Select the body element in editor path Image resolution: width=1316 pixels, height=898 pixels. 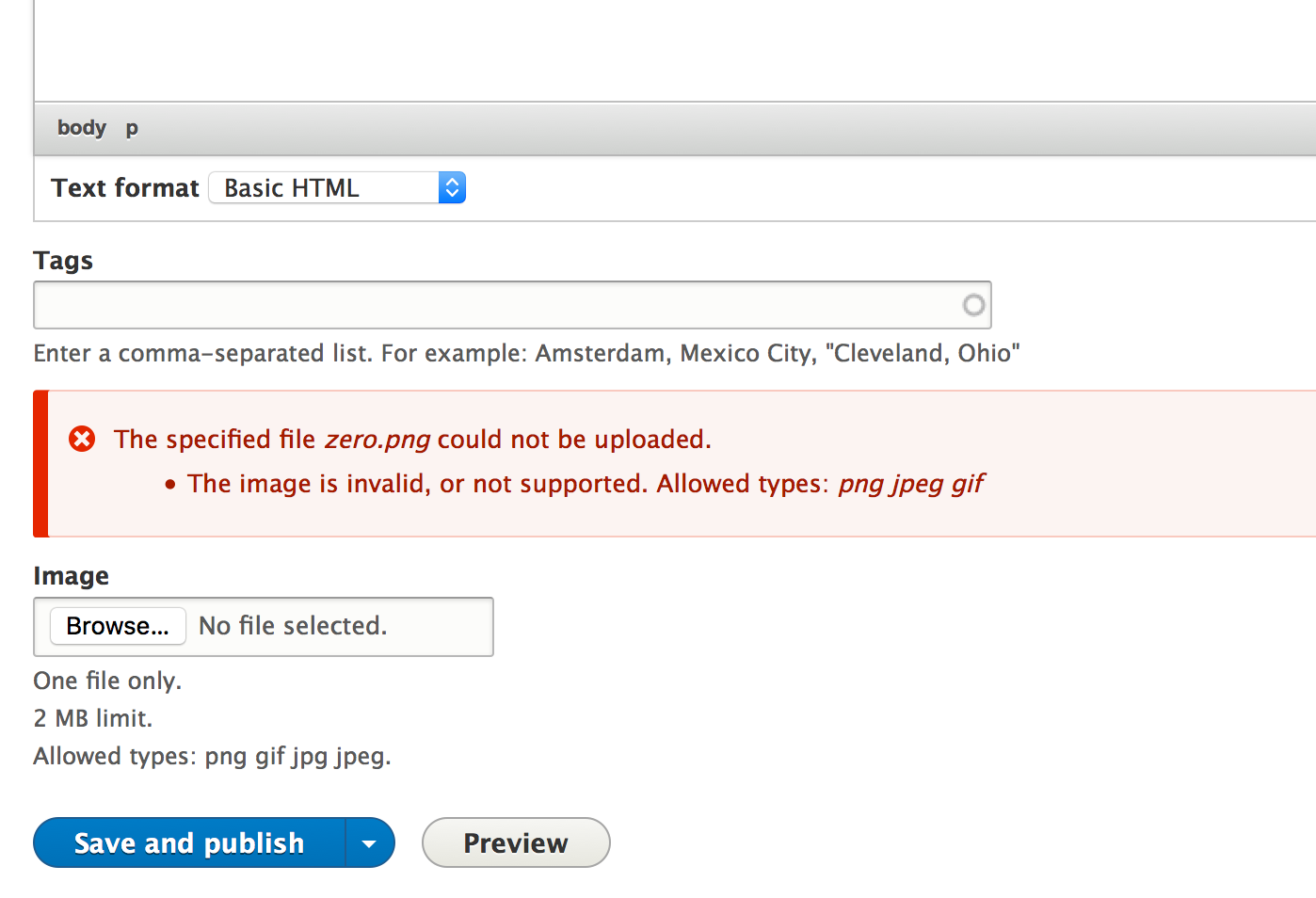click(82, 127)
